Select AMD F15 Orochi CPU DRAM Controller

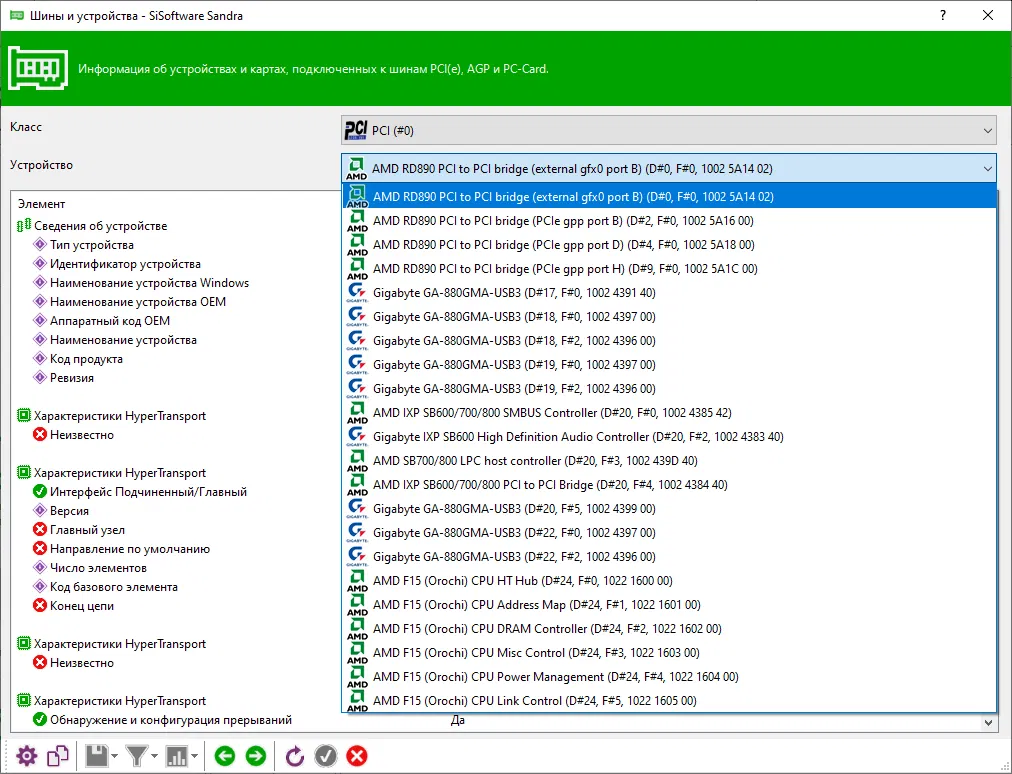pos(669,629)
